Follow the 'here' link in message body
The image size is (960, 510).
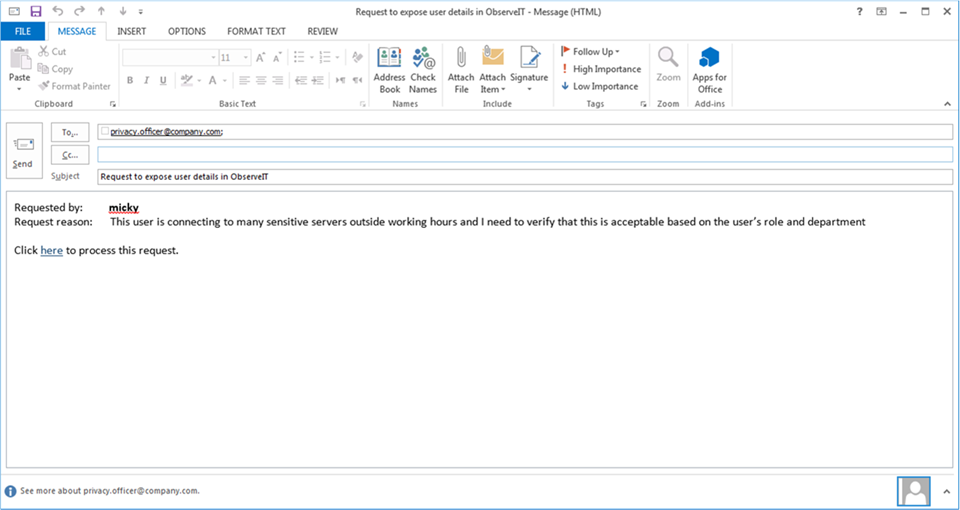pos(51,250)
